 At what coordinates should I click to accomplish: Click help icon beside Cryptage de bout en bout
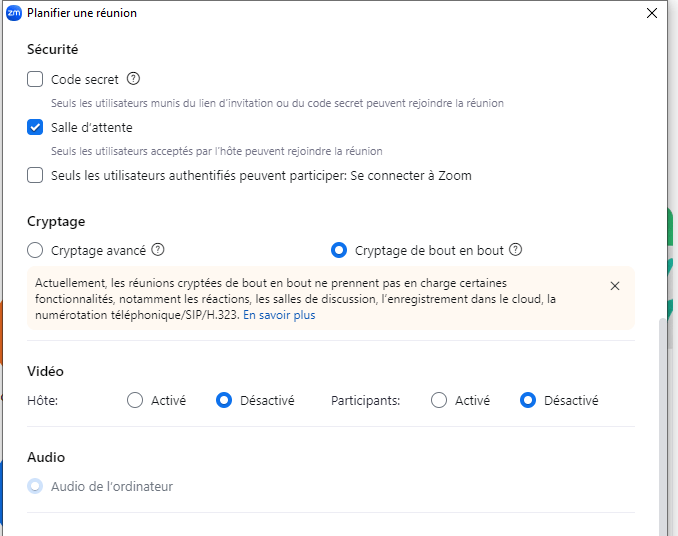click(x=515, y=250)
